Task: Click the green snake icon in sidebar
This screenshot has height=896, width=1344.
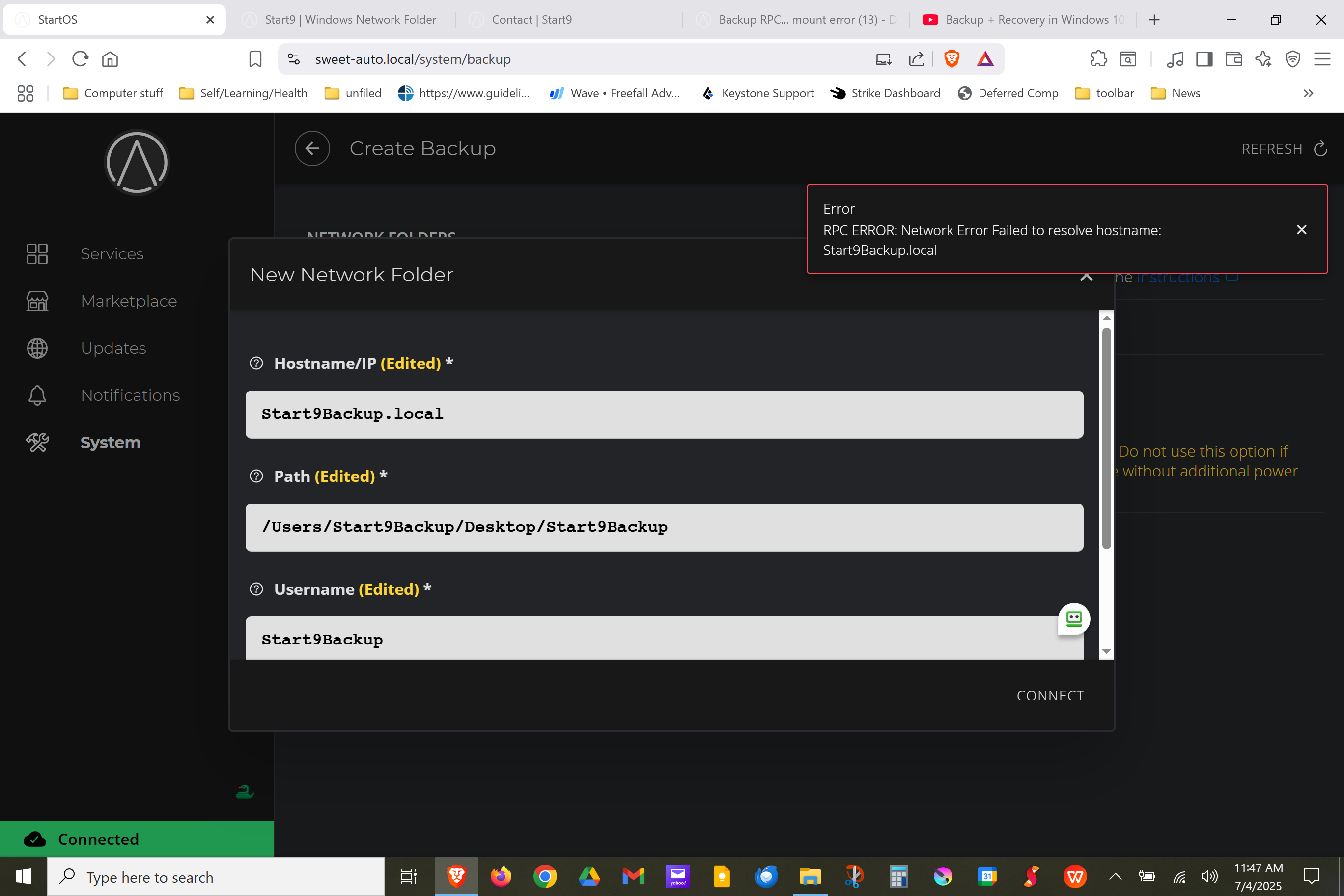Action: pyautogui.click(x=245, y=791)
